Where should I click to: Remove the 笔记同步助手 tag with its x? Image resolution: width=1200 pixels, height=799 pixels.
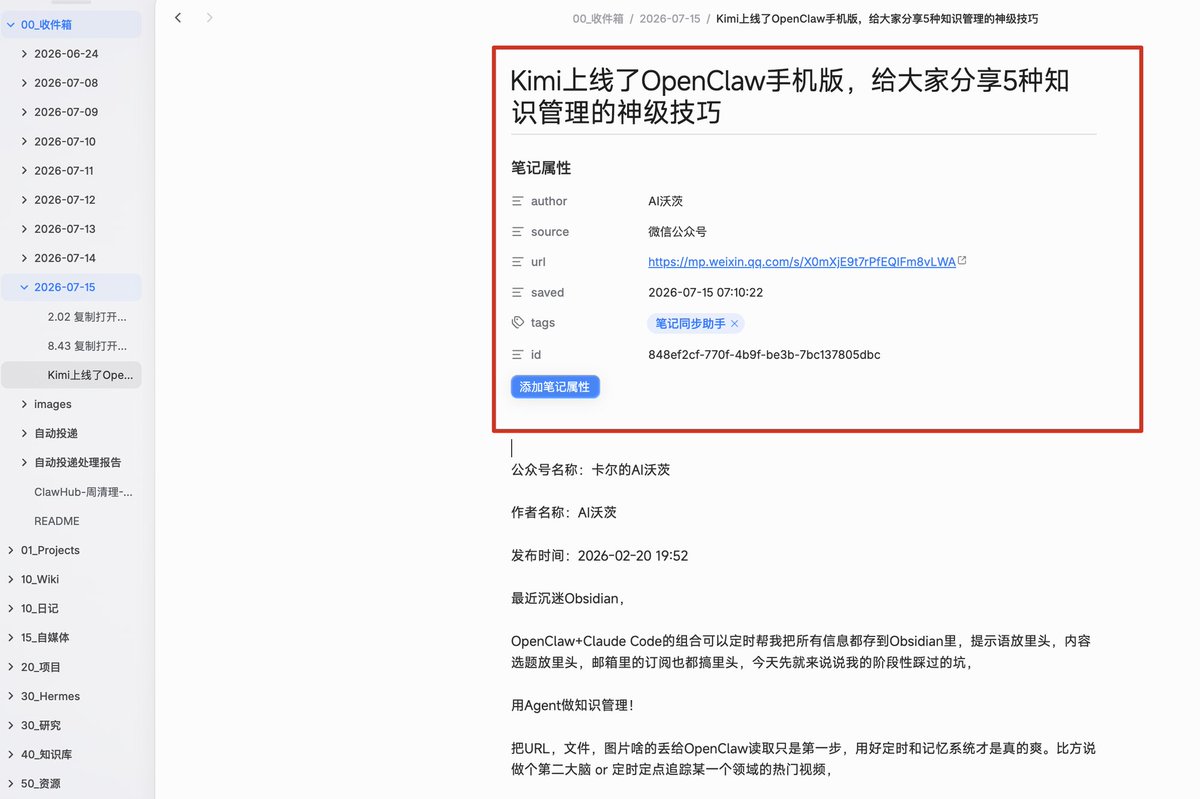point(734,323)
